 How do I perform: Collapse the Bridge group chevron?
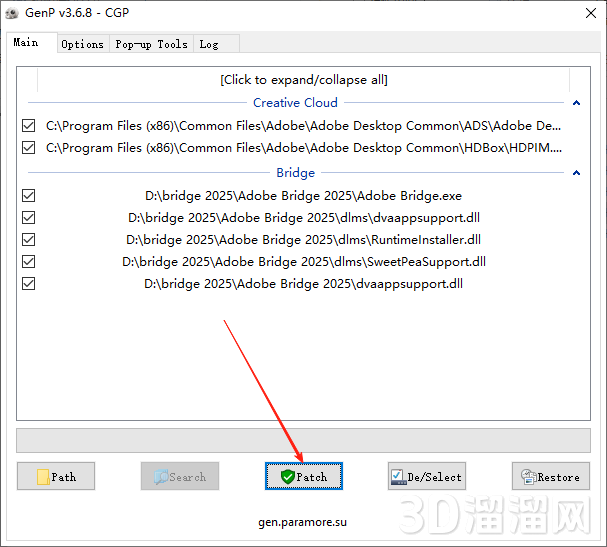(x=576, y=173)
